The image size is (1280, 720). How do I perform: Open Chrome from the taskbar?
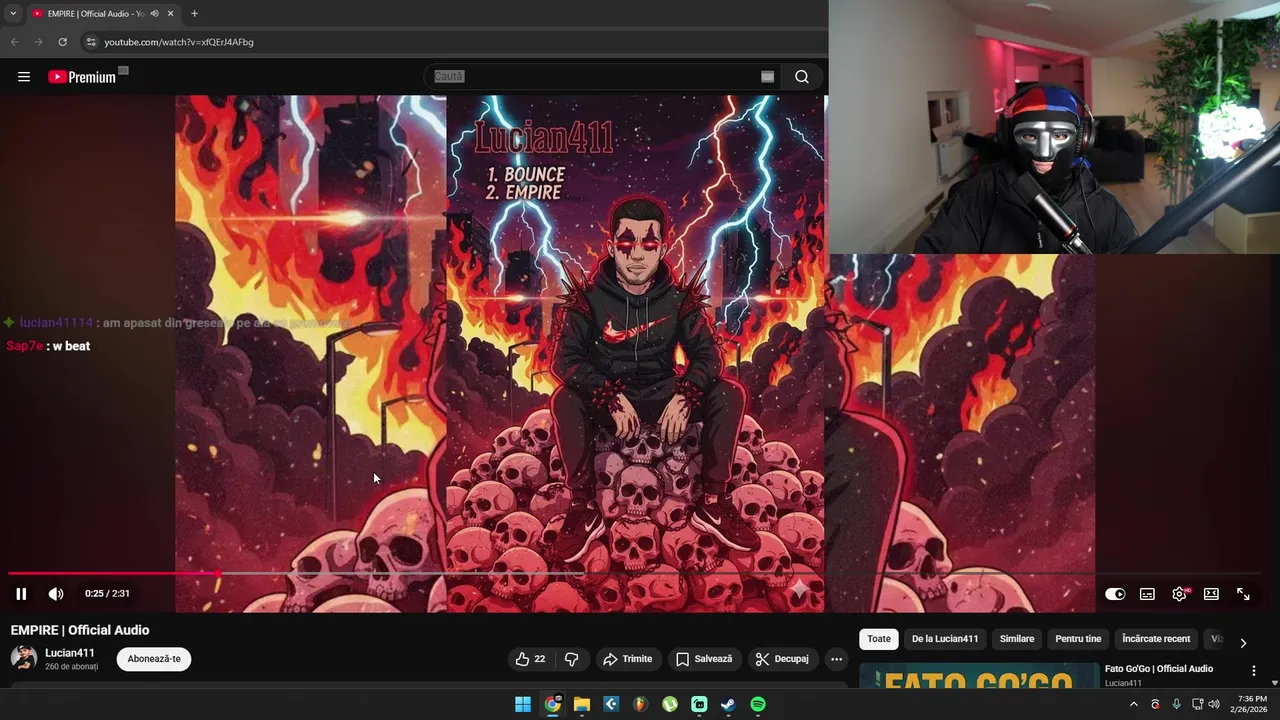552,705
